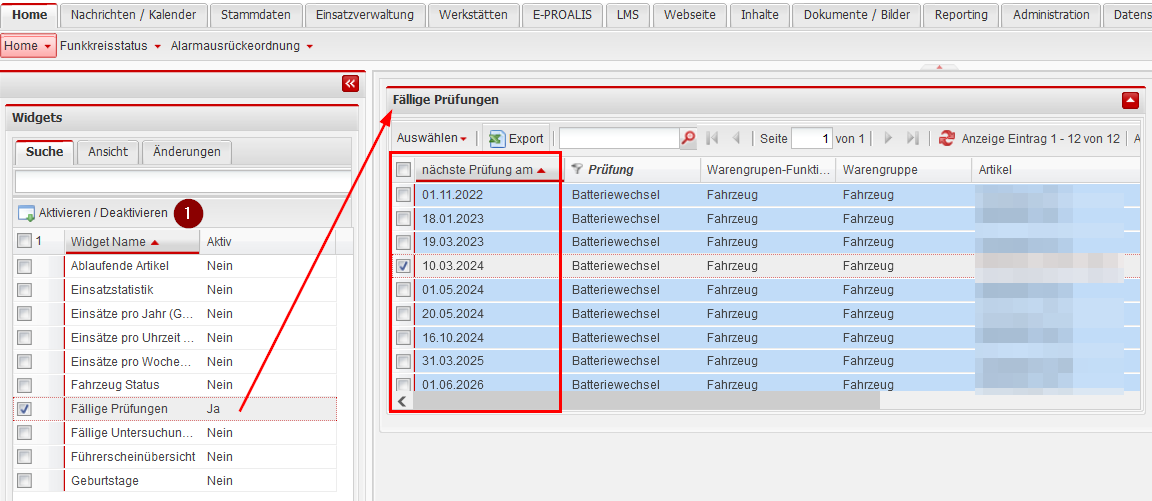1152x501 pixels.
Task: Open the Änderungen tab in Widgets
Action: [x=187, y=152]
